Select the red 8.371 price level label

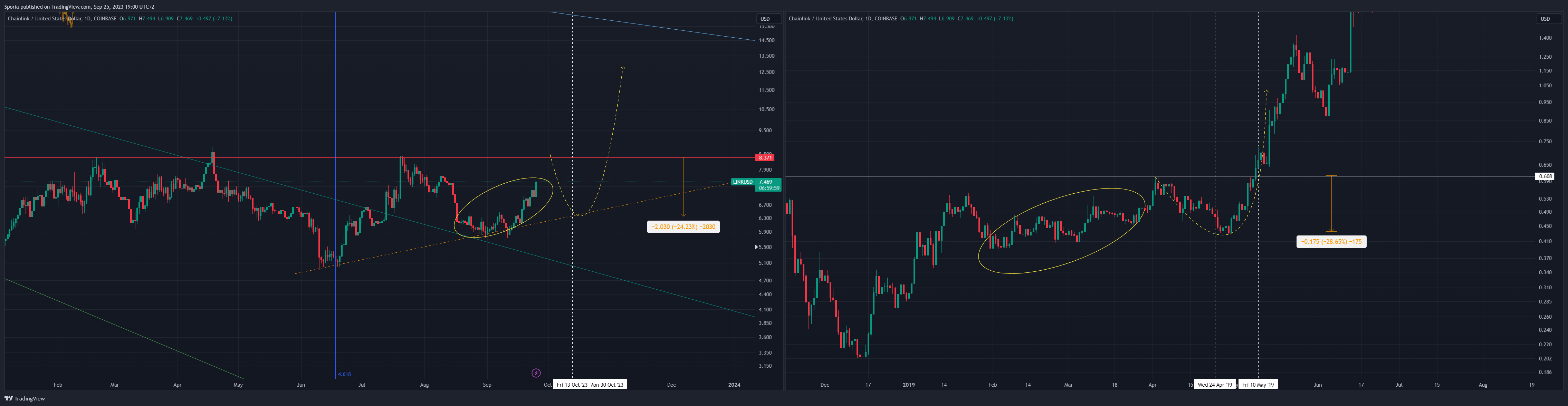coord(765,158)
